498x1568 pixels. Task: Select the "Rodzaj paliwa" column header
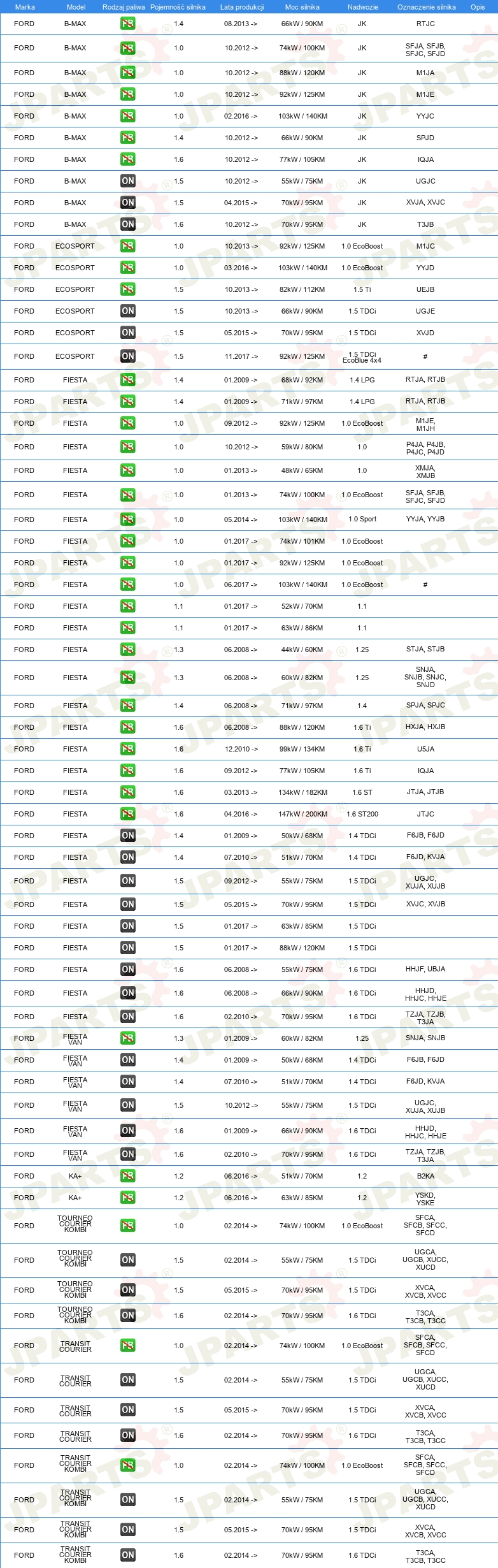click(124, 7)
